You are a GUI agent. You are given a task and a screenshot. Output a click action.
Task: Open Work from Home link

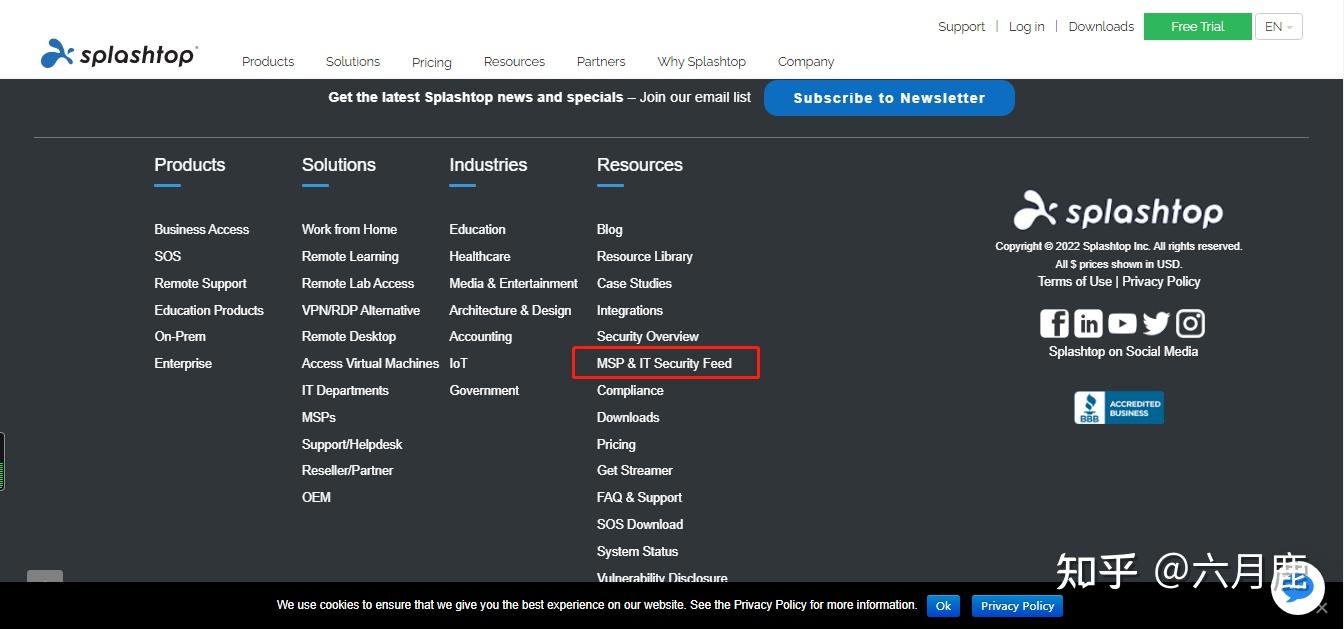(x=349, y=229)
